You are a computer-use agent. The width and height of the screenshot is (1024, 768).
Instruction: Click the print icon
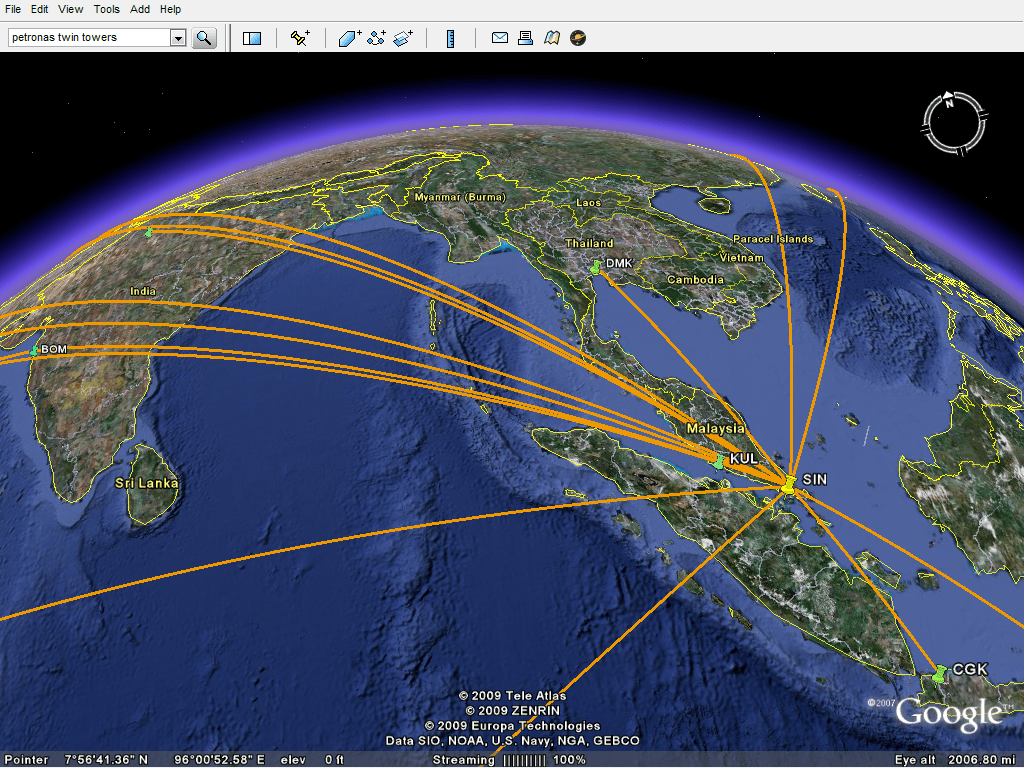(x=525, y=38)
